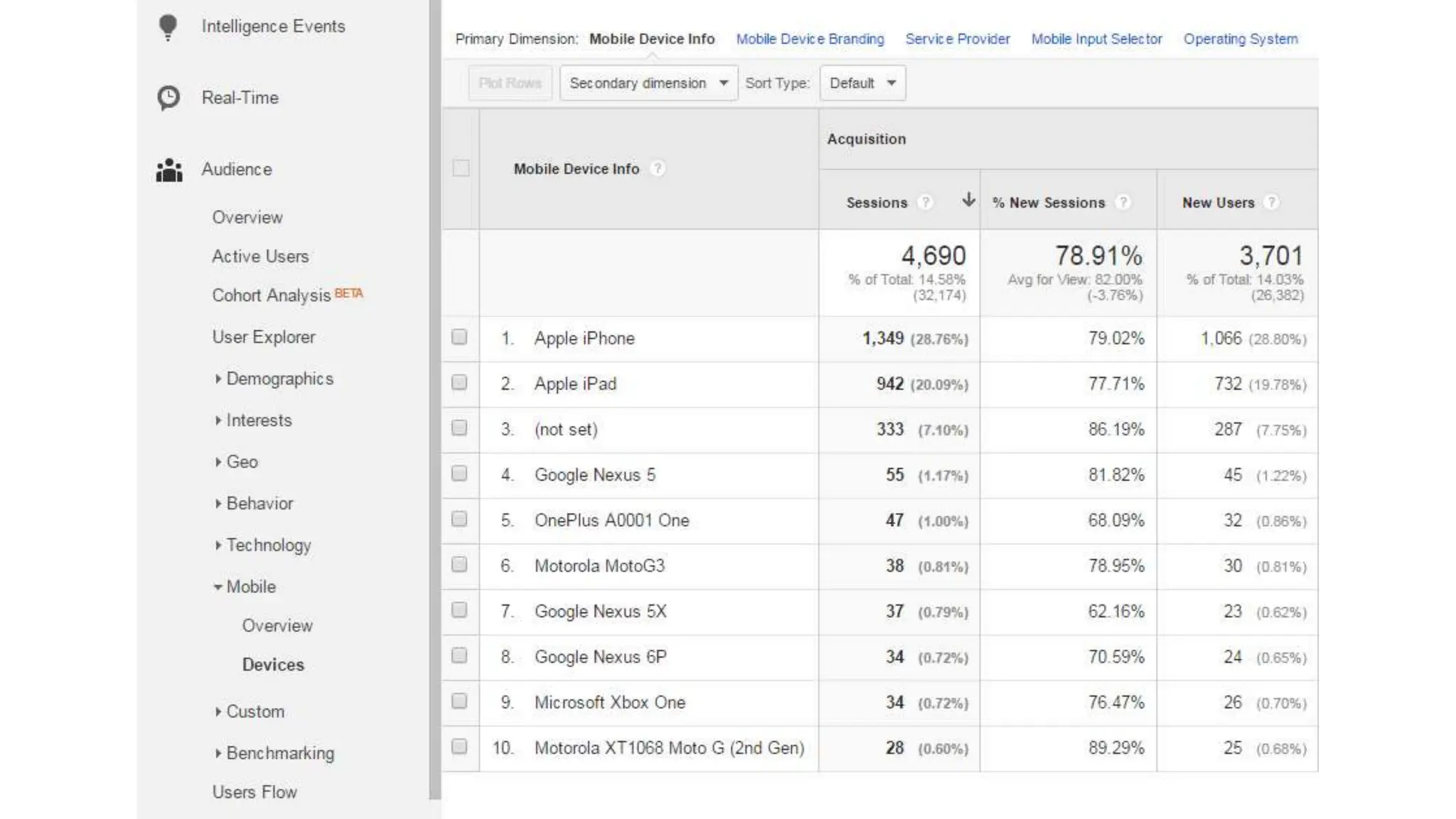Switch to Operating System dimension
The height and width of the screenshot is (819, 1456).
1240,39
